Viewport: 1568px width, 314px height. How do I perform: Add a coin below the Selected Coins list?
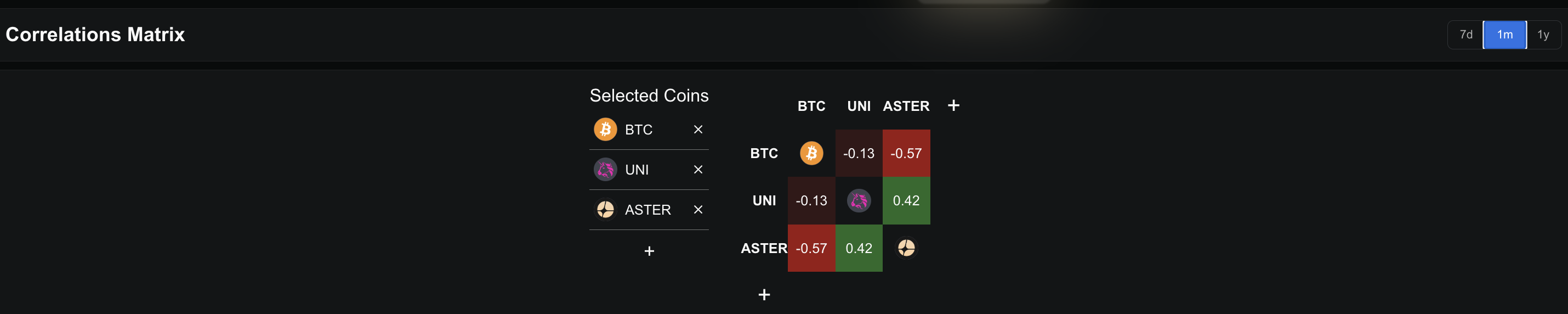coord(649,251)
